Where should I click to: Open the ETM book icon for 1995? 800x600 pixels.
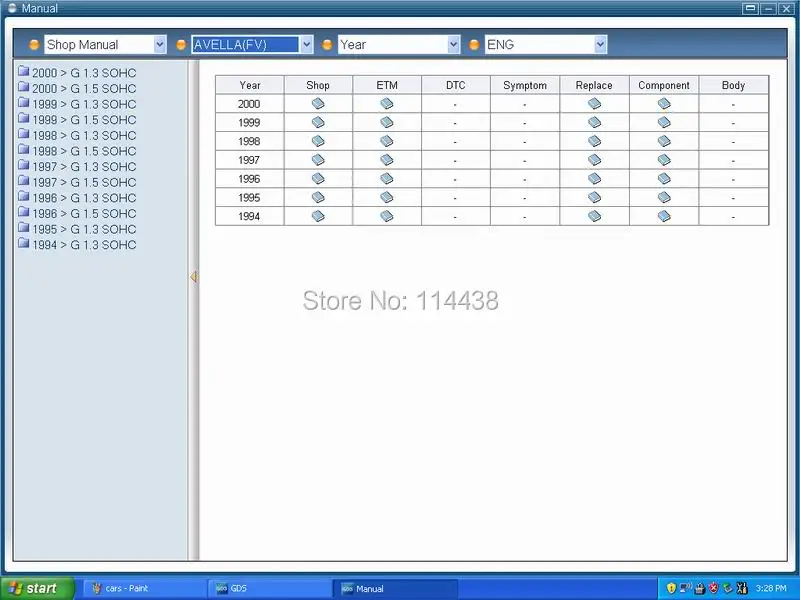pos(387,197)
